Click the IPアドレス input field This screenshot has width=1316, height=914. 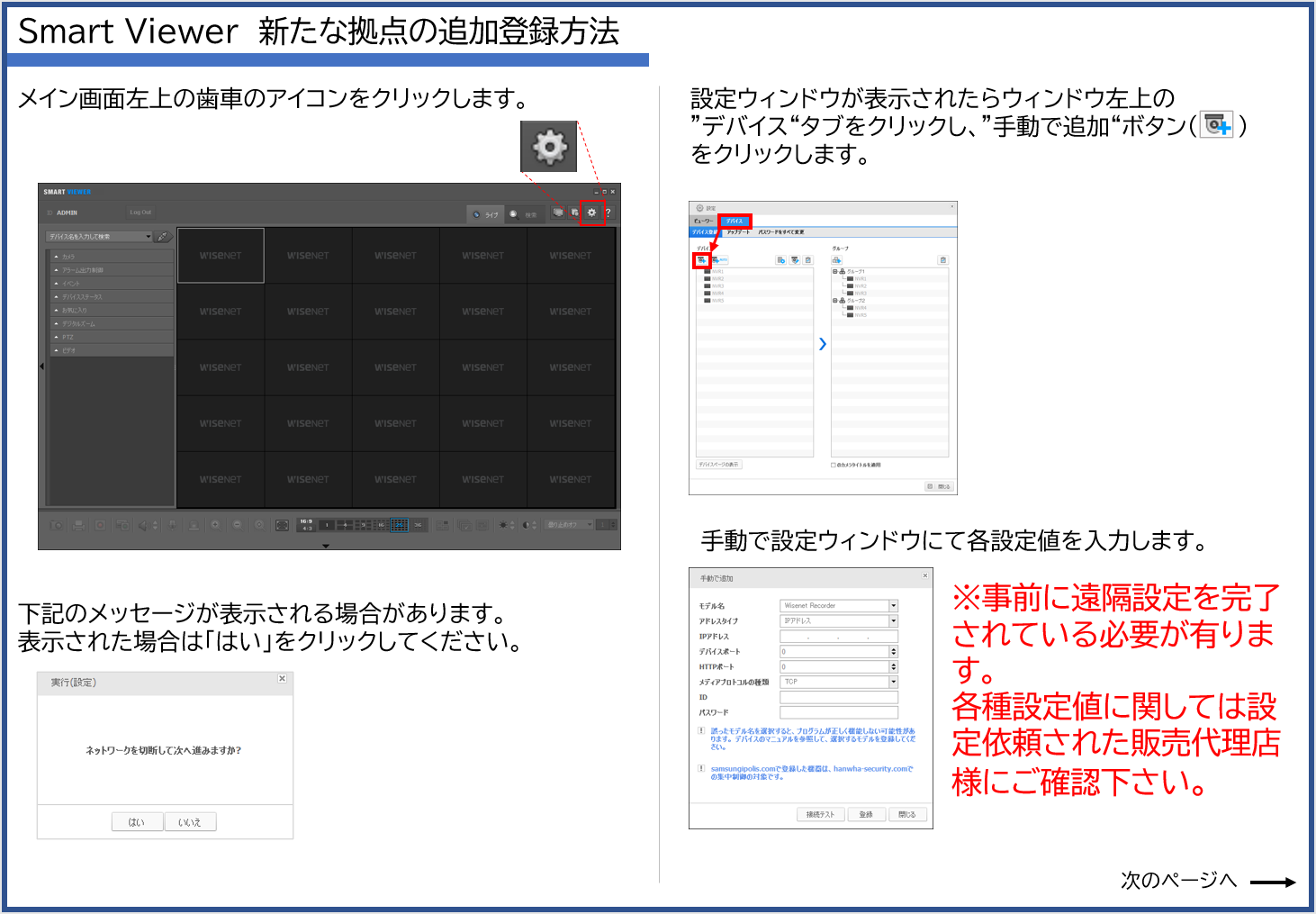coord(837,636)
